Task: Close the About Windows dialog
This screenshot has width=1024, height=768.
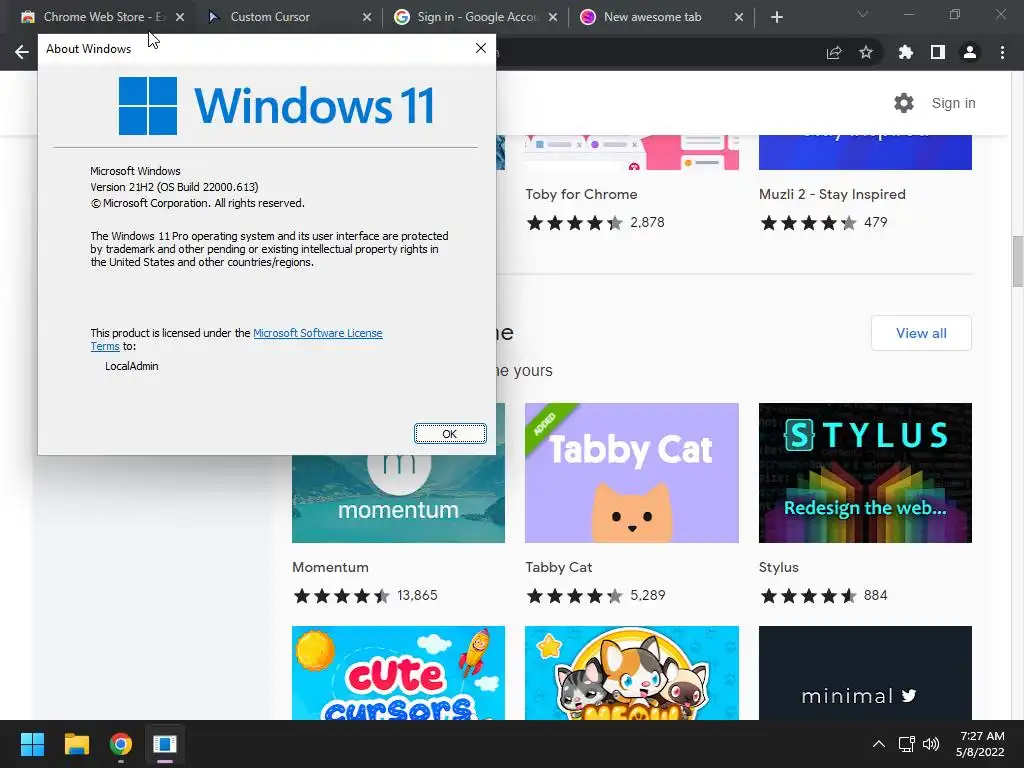Action: (x=481, y=48)
